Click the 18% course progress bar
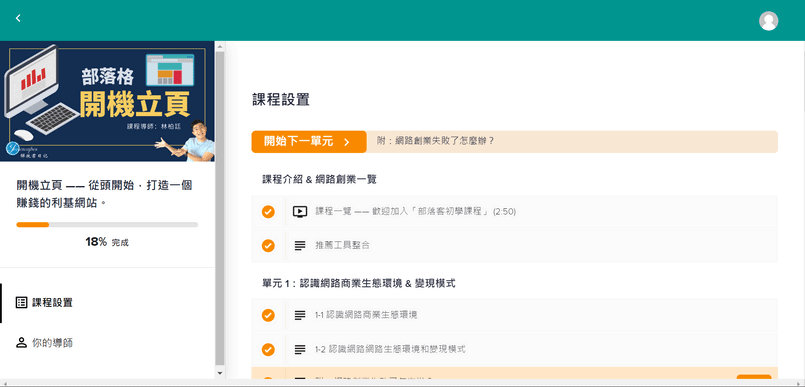The height and width of the screenshot is (387, 805). tap(107, 224)
